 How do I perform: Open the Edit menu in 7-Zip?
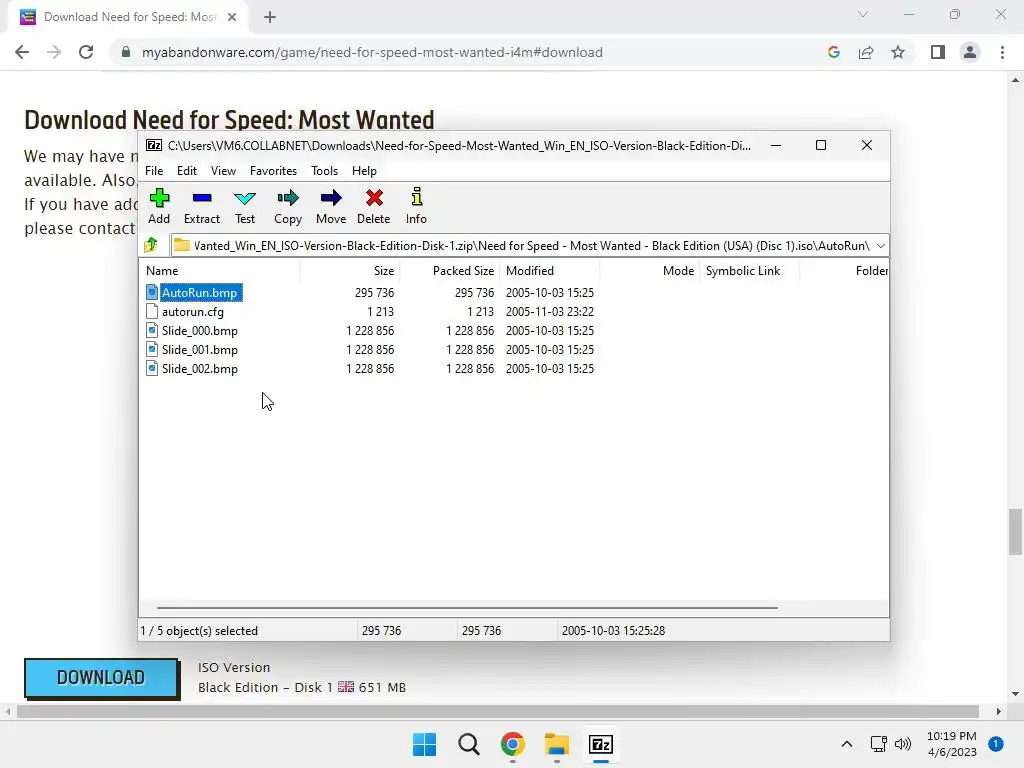coord(187,170)
